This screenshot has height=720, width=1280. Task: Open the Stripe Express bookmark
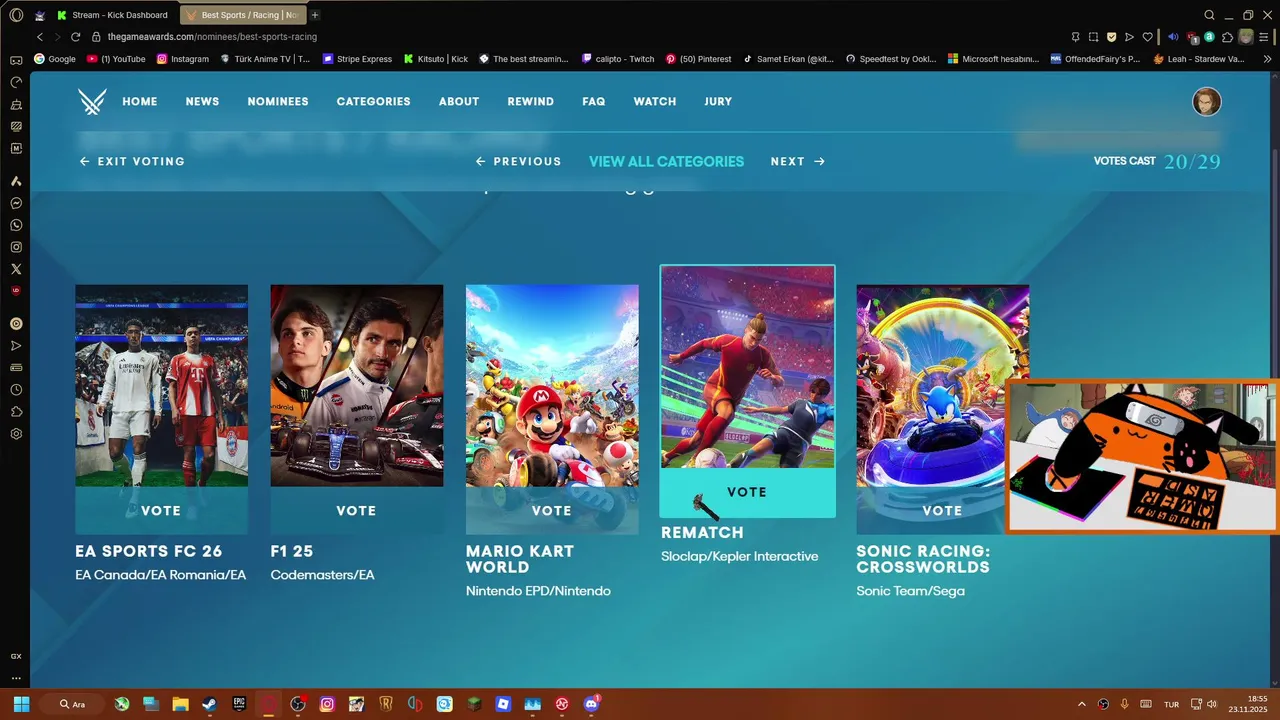(357, 59)
